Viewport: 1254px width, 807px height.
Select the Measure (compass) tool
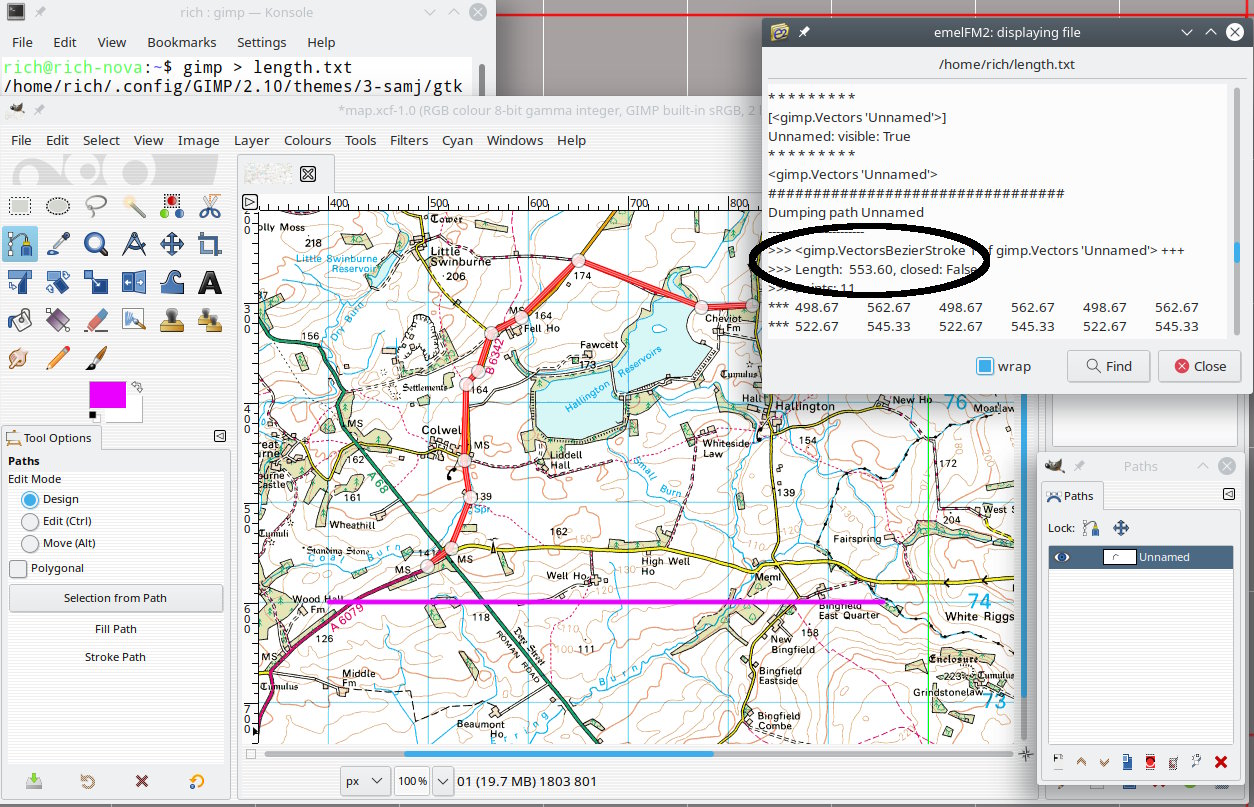click(134, 244)
